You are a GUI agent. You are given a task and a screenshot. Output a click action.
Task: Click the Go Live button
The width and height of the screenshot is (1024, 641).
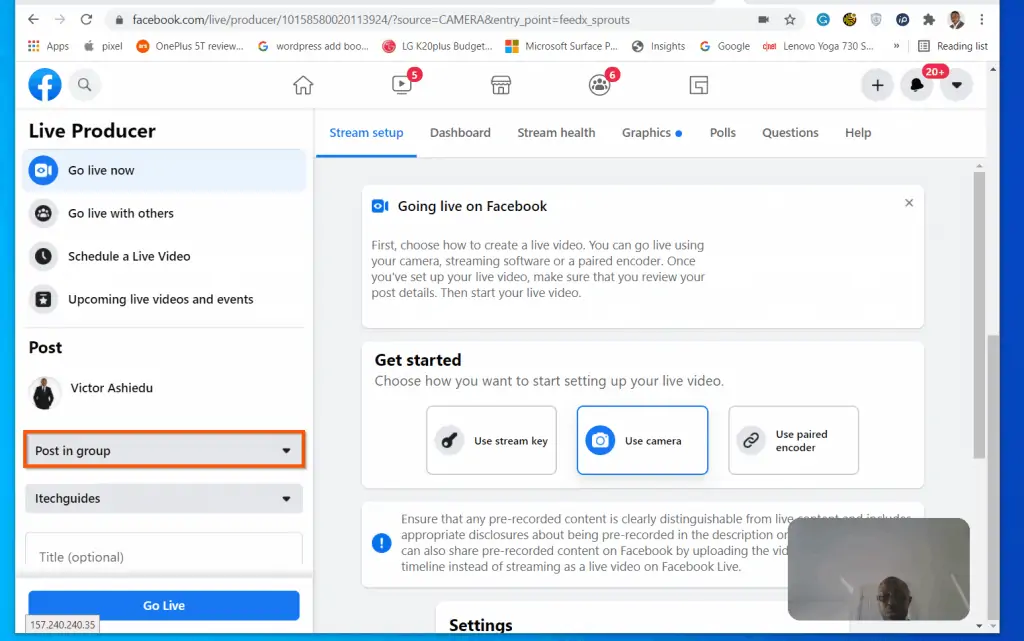point(164,606)
